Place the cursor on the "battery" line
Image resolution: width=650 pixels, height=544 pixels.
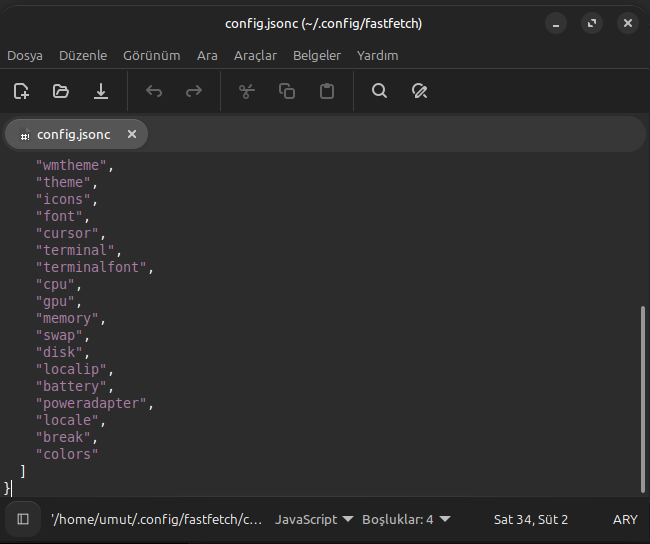pyautogui.click(x=75, y=386)
